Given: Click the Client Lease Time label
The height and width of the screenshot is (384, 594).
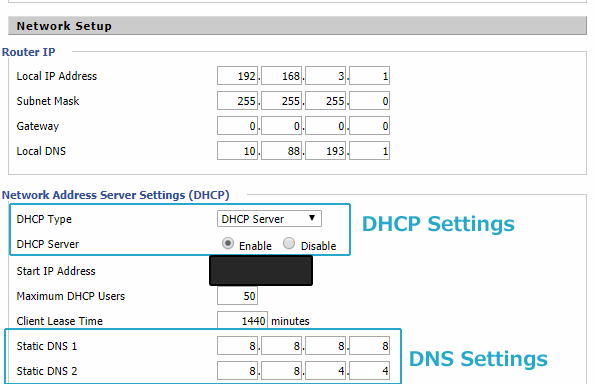Looking at the screenshot, I should coord(60,321).
